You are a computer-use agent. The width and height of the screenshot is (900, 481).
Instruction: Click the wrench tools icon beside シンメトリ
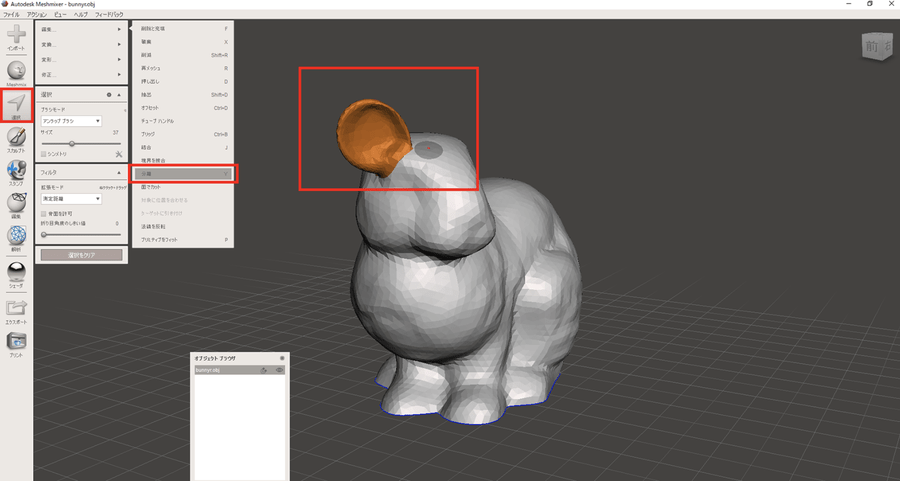tap(119, 154)
